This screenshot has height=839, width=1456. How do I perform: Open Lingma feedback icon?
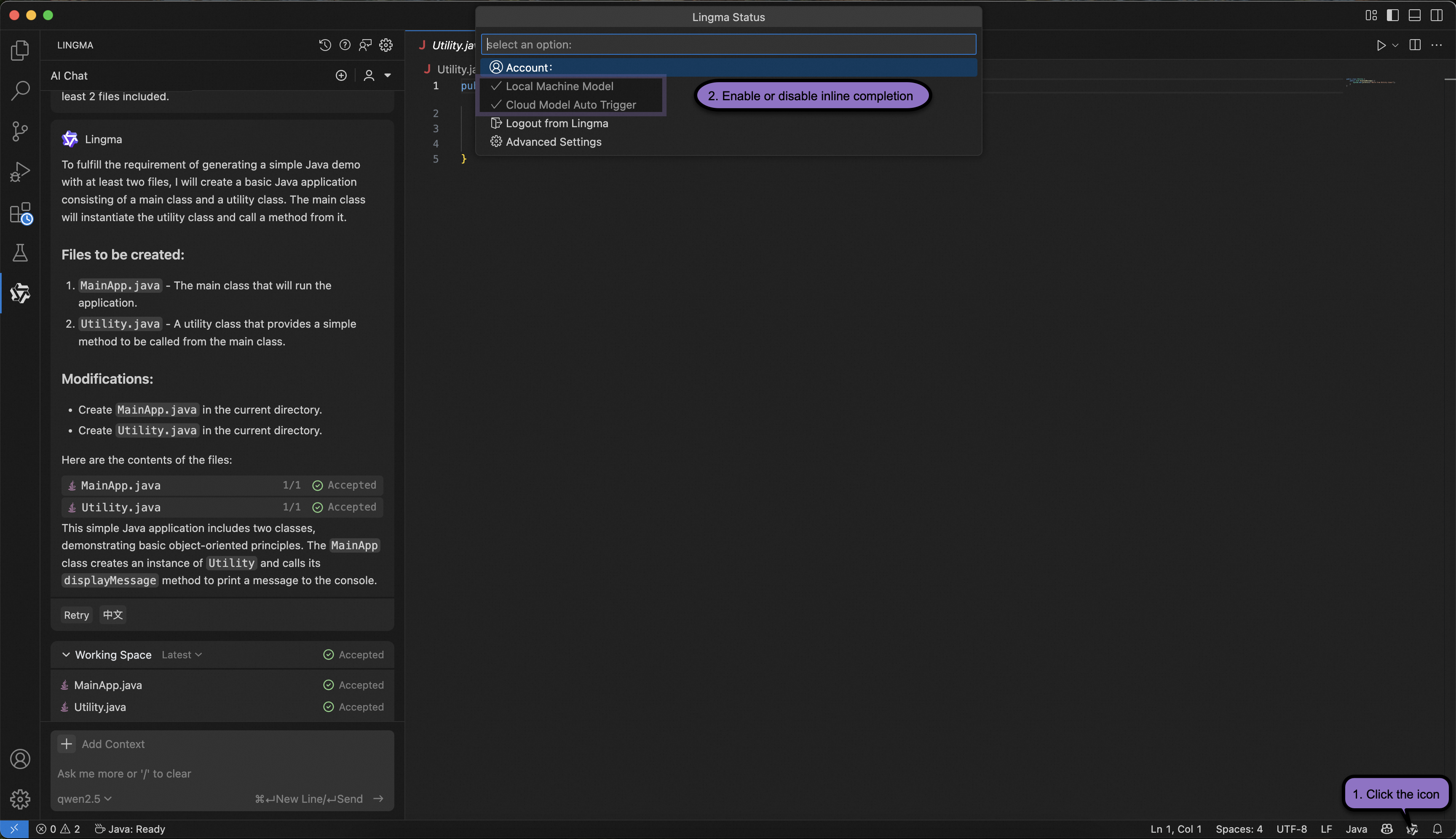[365, 45]
